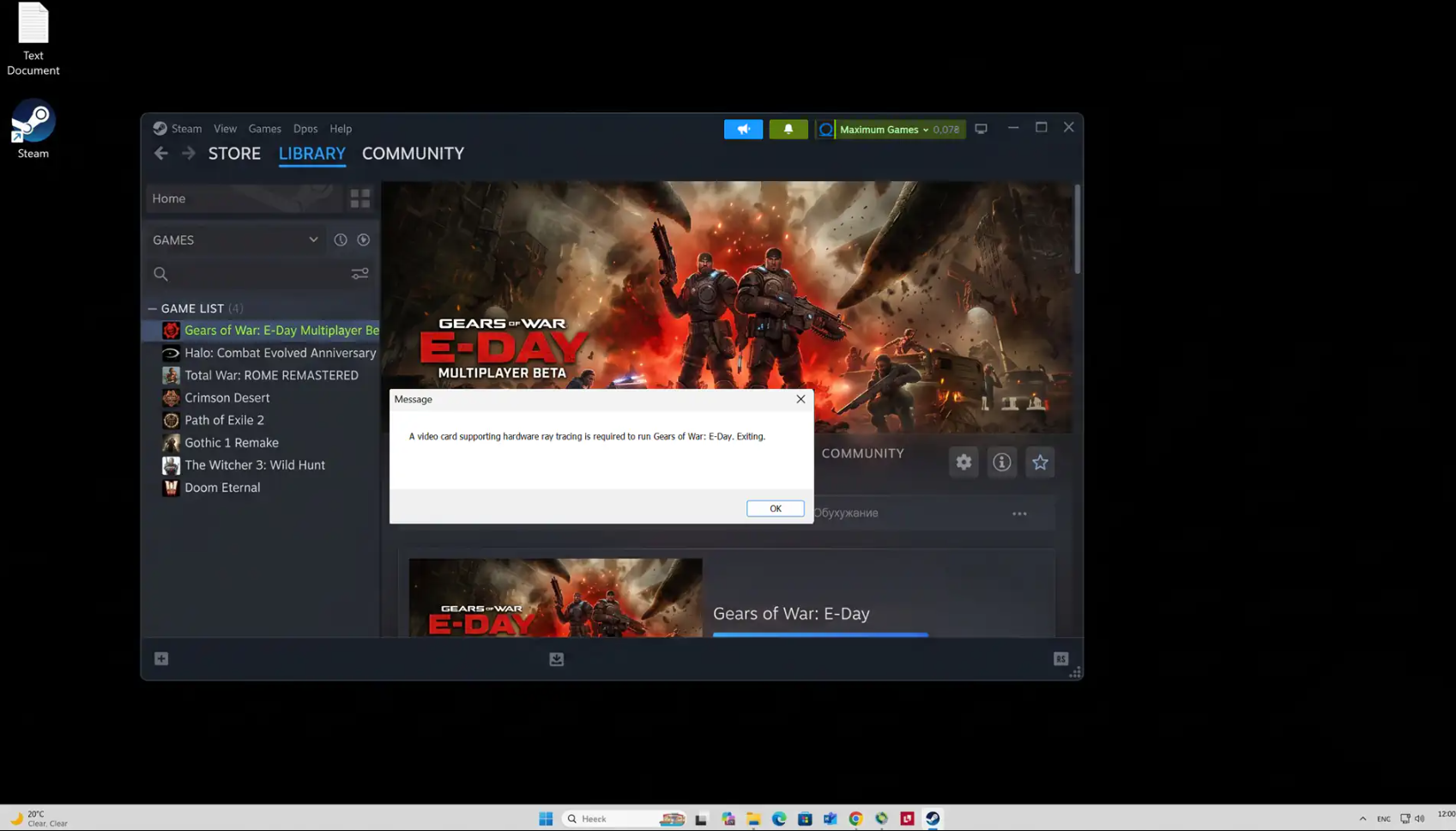Open the View menu
1456x831 pixels.
pos(225,129)
